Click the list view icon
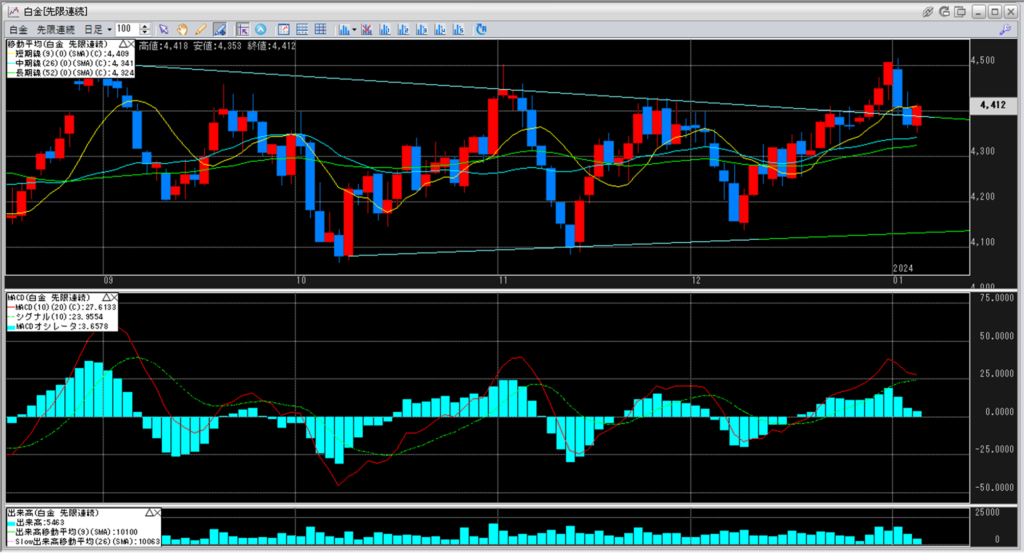Image resolution: width=1024 pixels, height=553 pixels. (302, 29)
